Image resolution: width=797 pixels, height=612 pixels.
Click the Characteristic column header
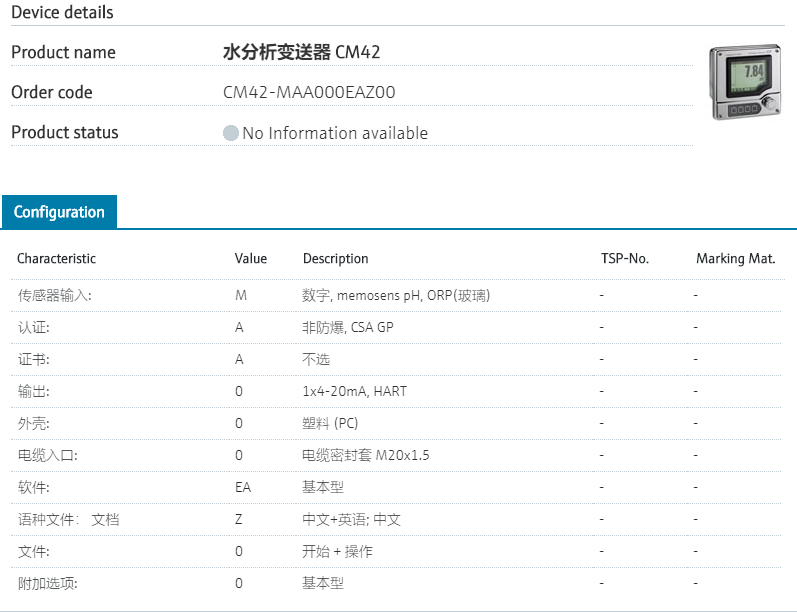coord(56,258)
